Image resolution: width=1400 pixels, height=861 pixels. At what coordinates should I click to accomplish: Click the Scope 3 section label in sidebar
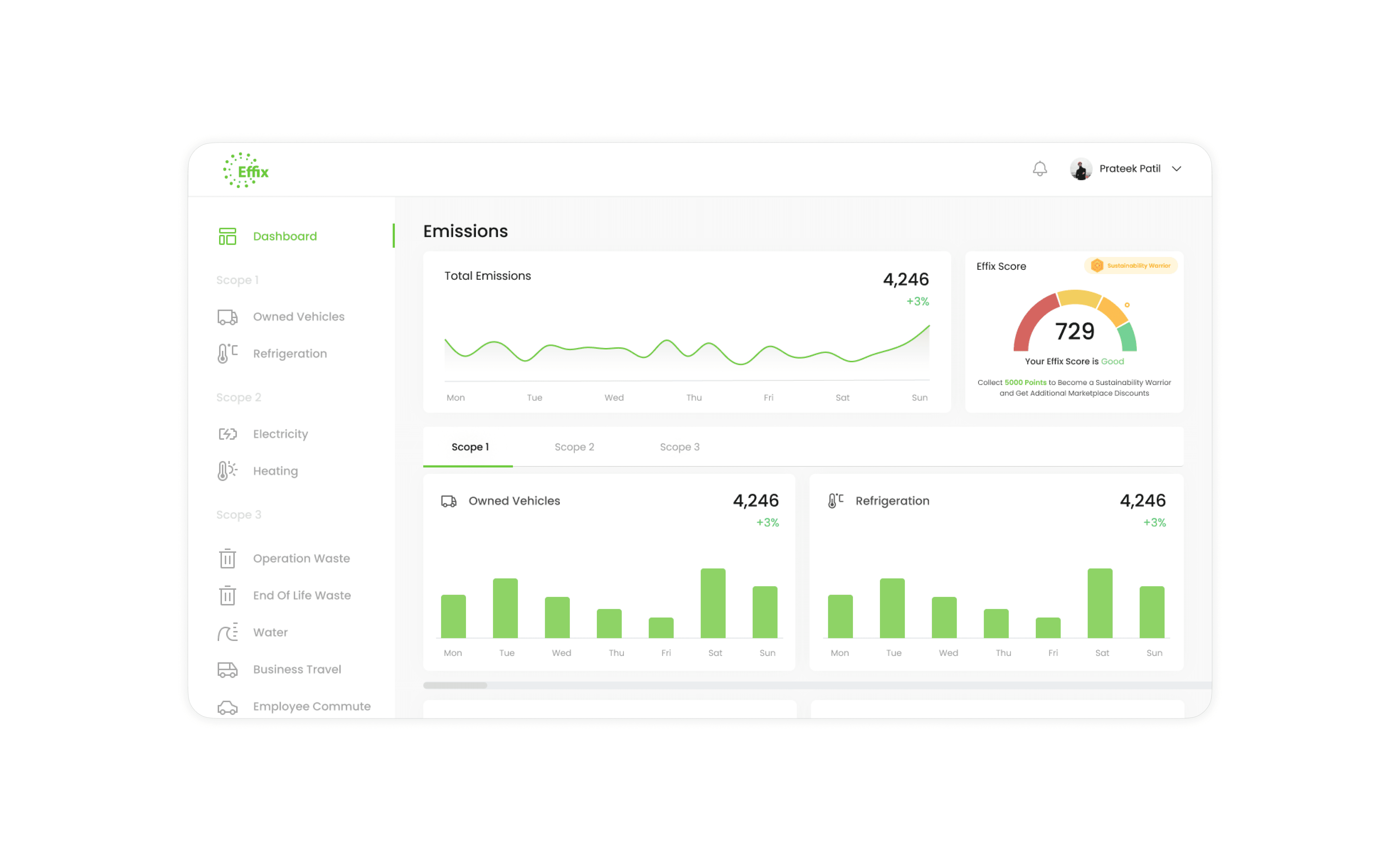(x=239, y=515)
